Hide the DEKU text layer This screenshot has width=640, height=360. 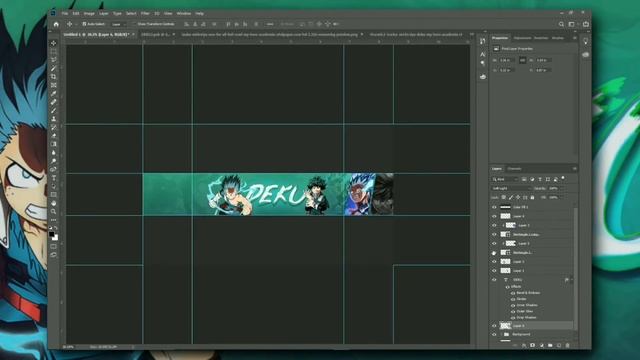pyautogui.click(x=494, y=280)
